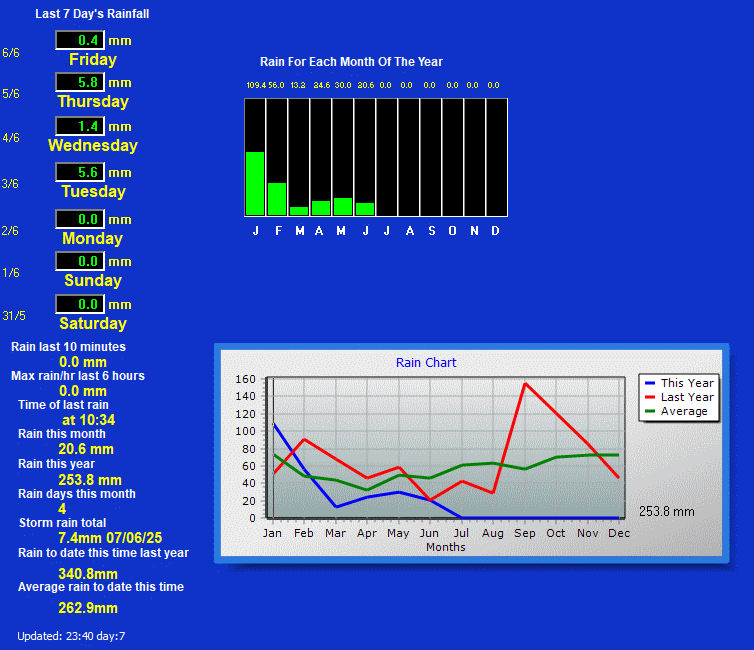The image size is (754, 650).
Task: Click the Friday day label
Action: [x=93, y=60]
